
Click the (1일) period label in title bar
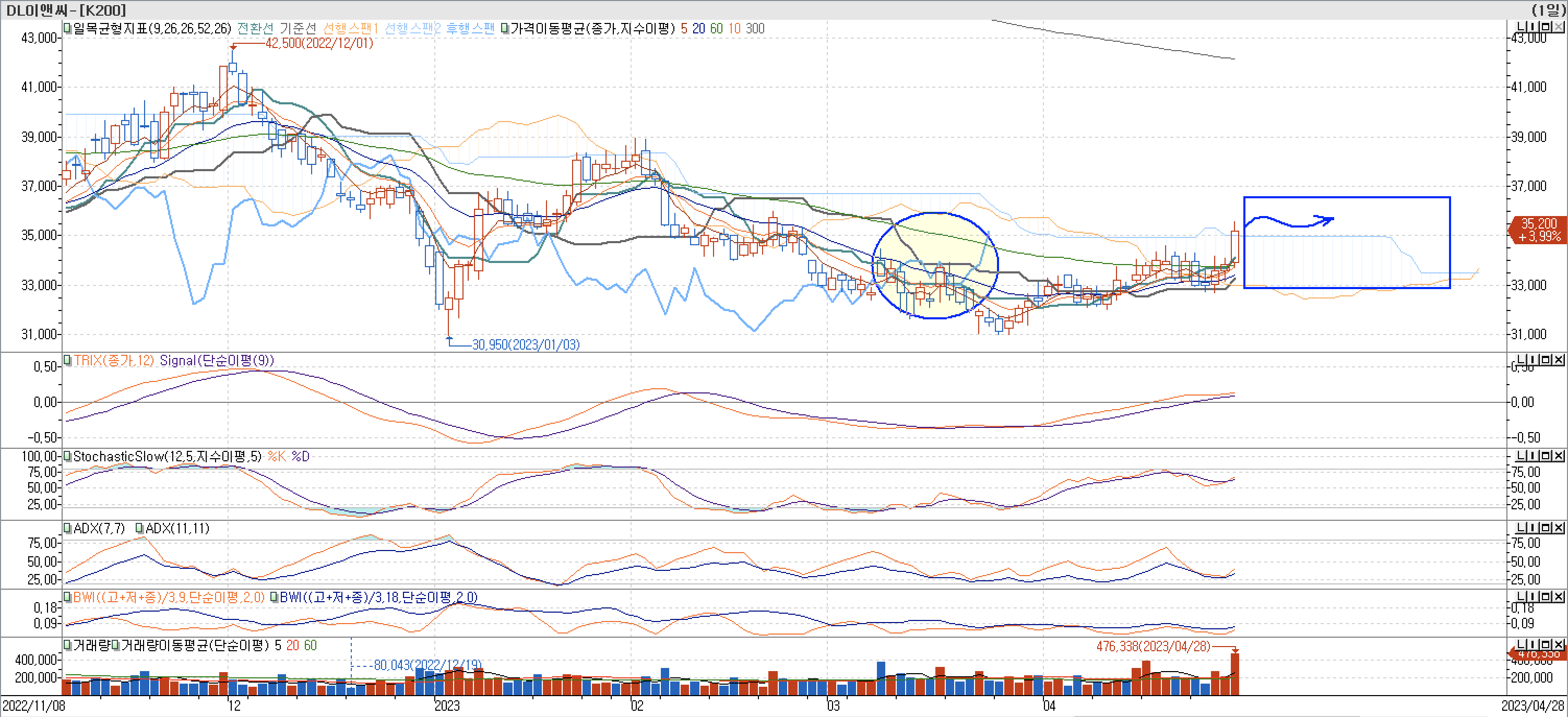click(x=1548, y=10)
